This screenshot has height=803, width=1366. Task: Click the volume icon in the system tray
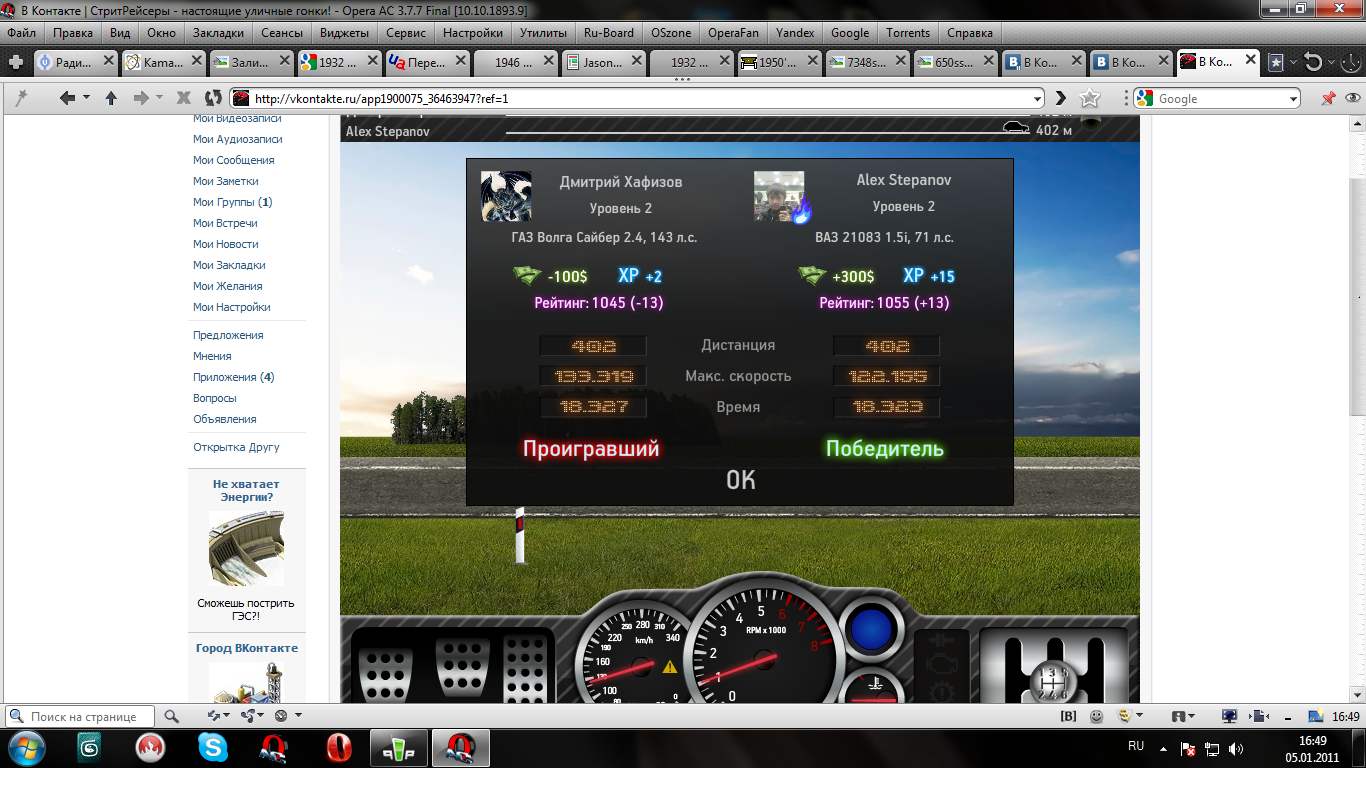[1236, 748]
